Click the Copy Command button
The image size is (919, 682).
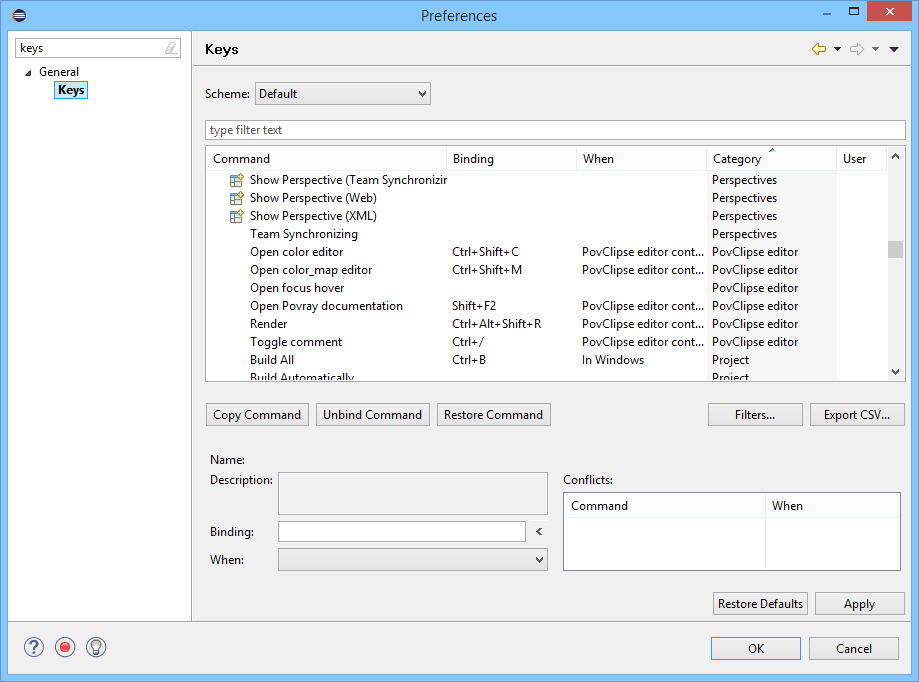257,415
